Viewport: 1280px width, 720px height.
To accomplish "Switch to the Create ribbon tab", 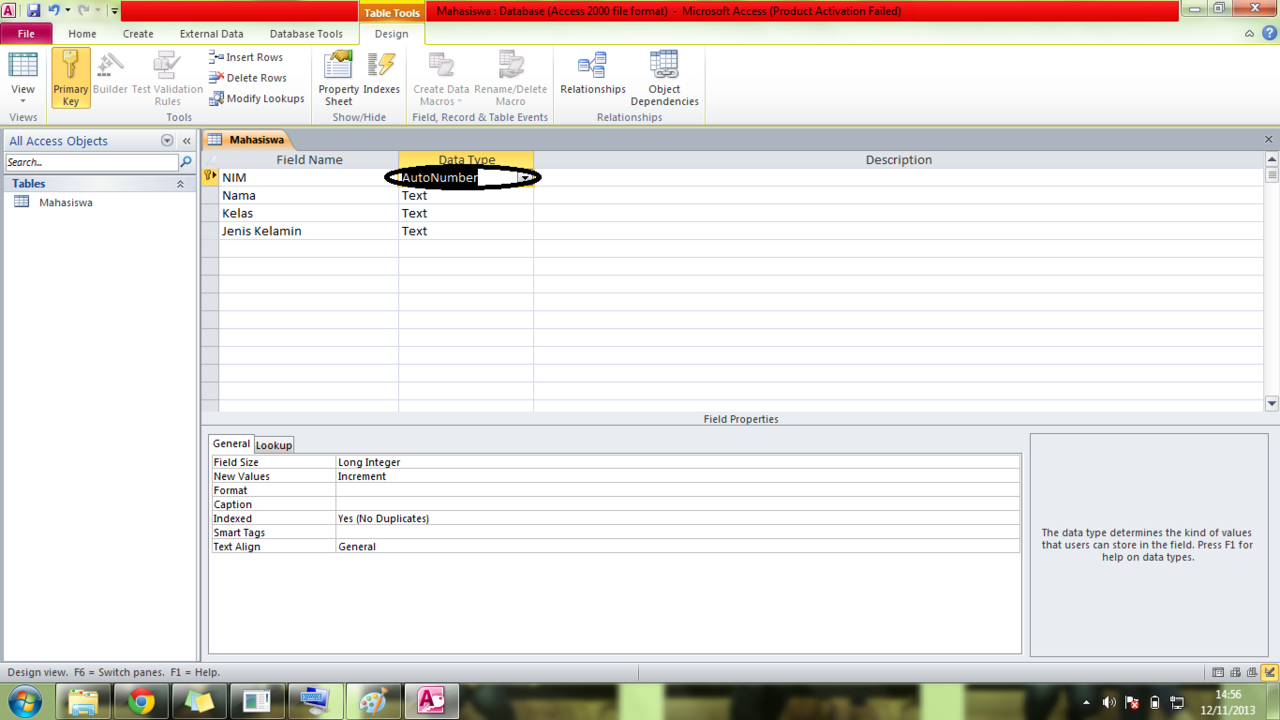I will pyautogui.click(x=138, y=33).
